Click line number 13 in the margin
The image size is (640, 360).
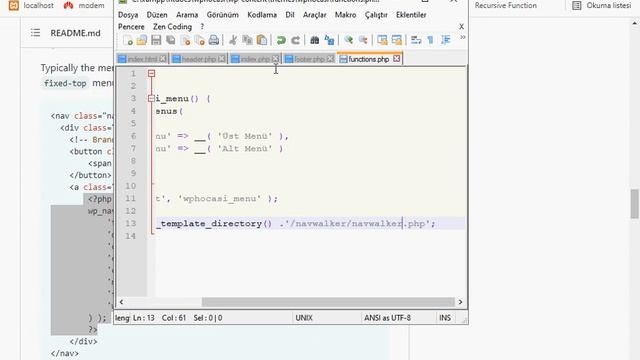pyautogui.click(x=131, y=224)
